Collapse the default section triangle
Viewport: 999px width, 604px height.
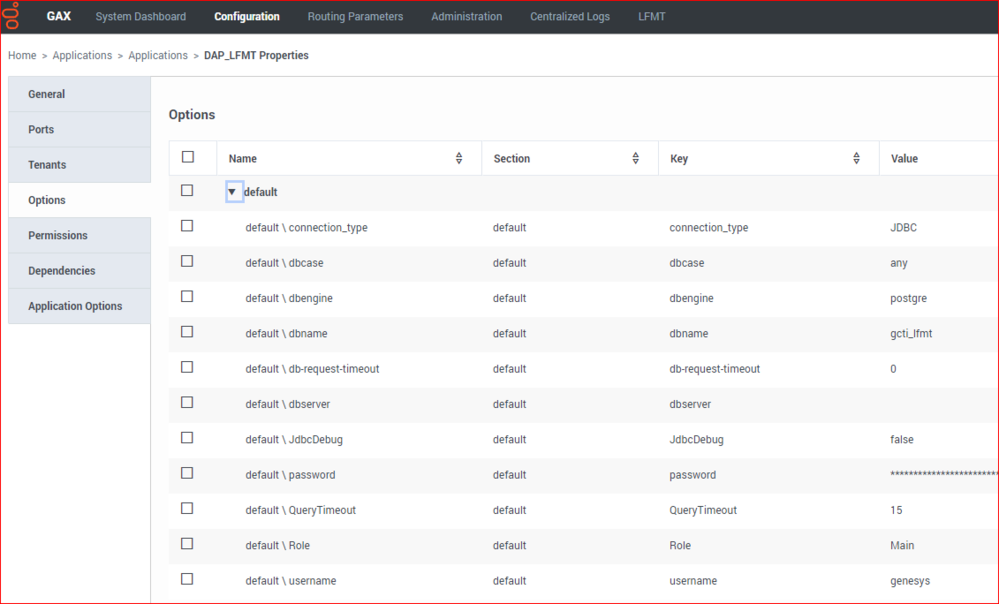point(233,192)
